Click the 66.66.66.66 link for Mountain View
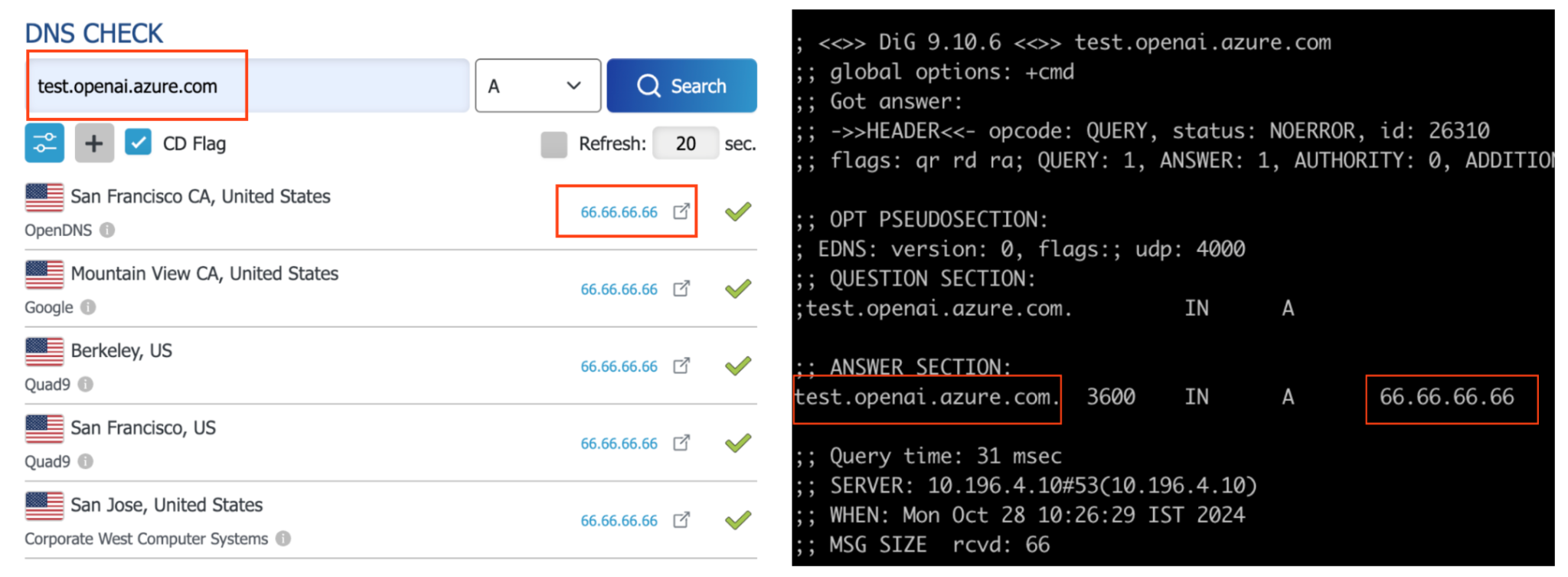This screenshot has height=577, width=1568. pyautogui.click(x=619, y=290)
